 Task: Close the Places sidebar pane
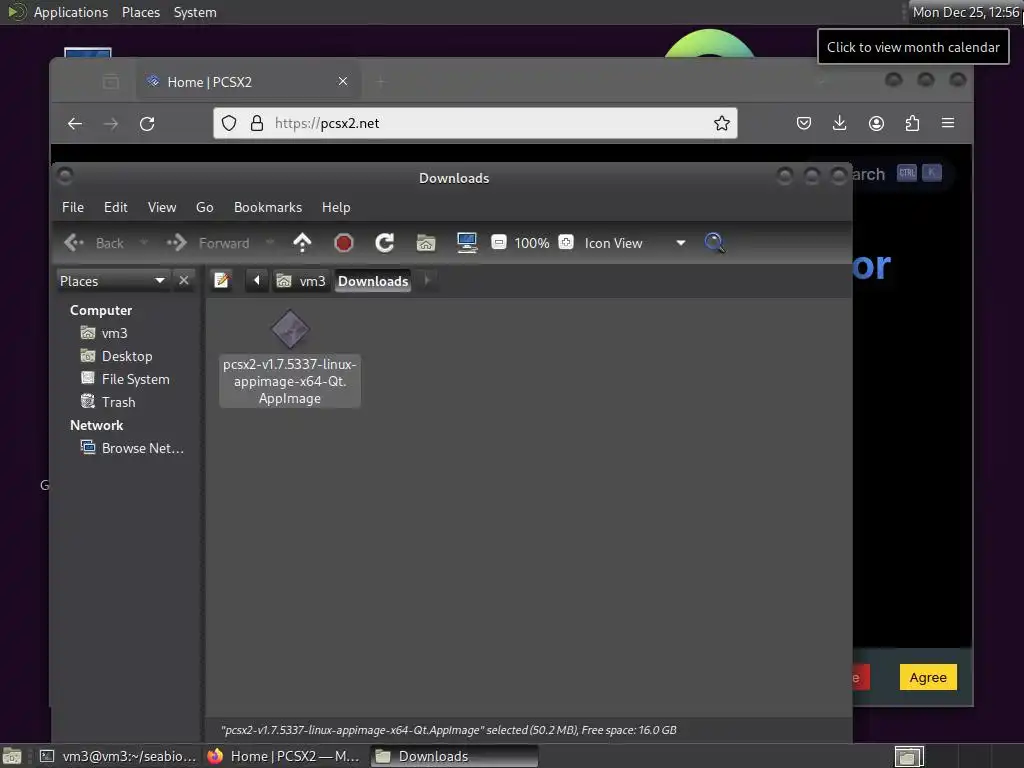click(184, 280)
